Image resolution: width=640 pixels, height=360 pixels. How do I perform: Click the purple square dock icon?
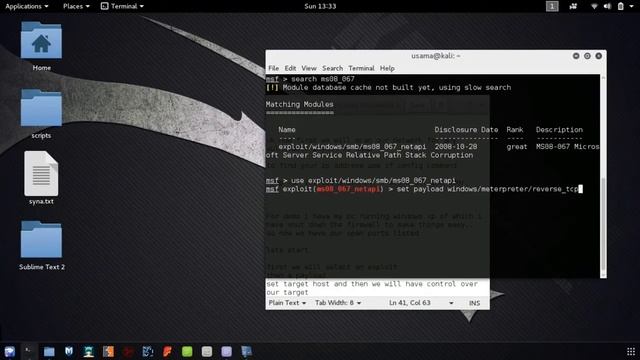pos(227,351)
